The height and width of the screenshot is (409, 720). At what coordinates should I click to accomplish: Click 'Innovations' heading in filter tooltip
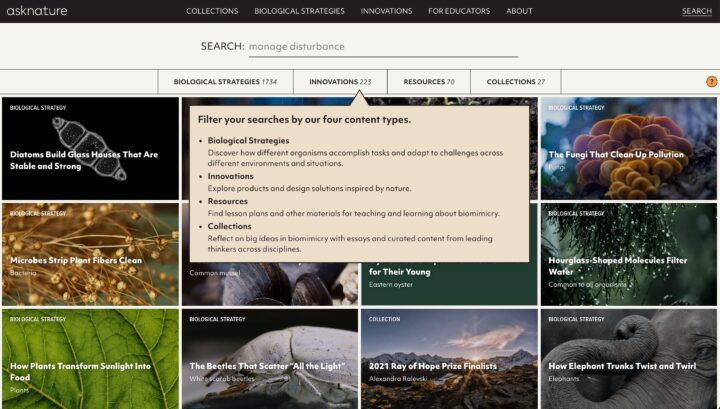(x=231, y=176)
